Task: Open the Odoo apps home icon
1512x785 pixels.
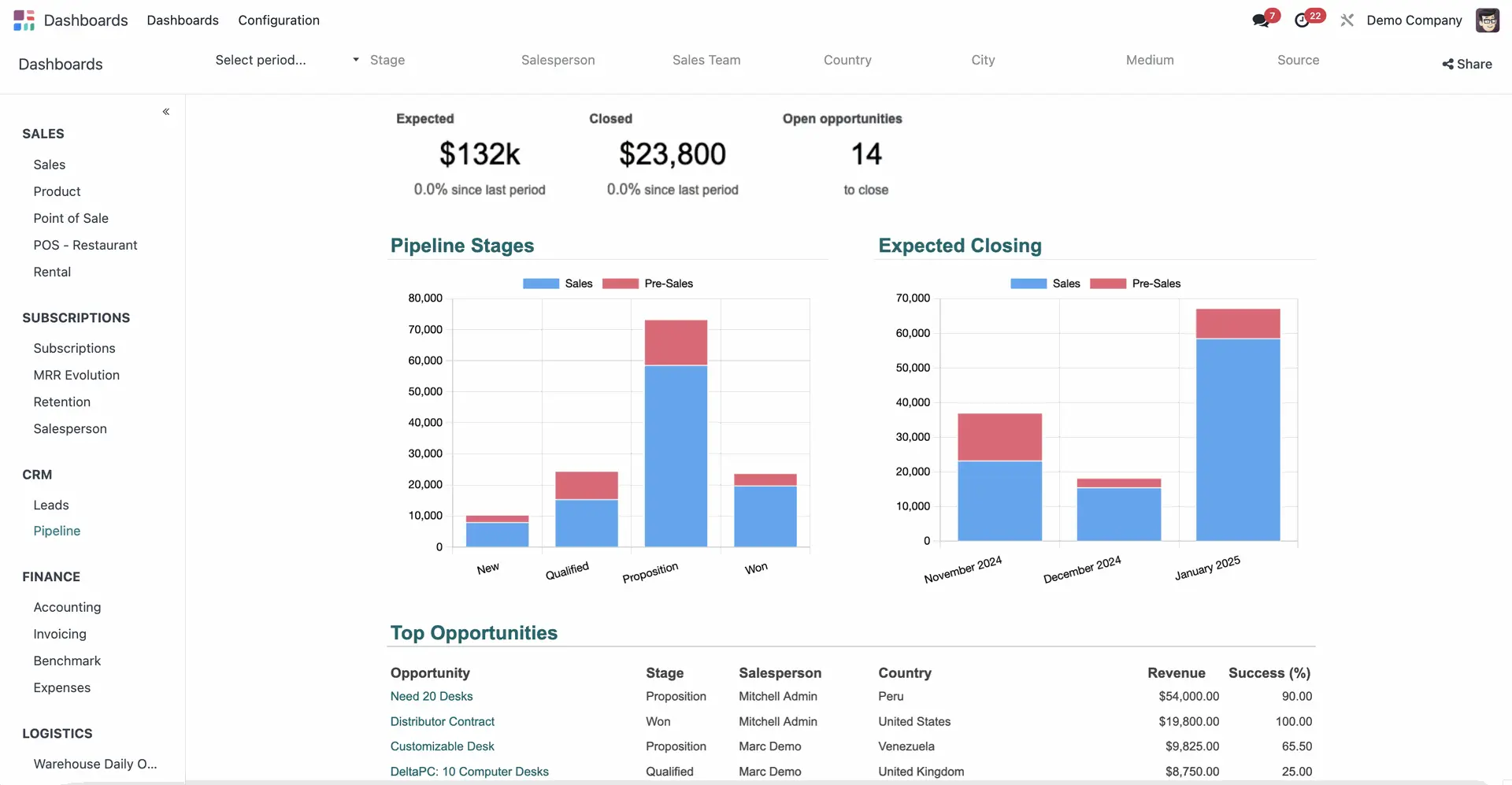Action: point(24,20)
